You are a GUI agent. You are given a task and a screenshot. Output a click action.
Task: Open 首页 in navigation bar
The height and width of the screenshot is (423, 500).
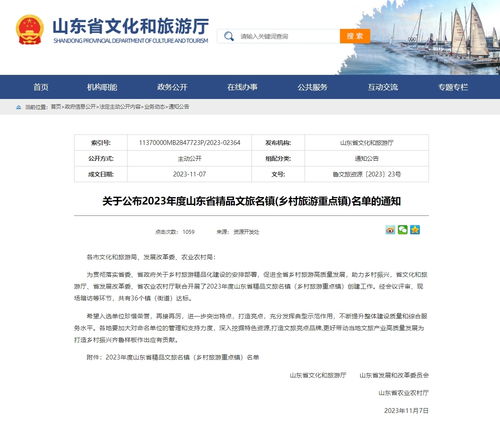click(x=41, y=87)
